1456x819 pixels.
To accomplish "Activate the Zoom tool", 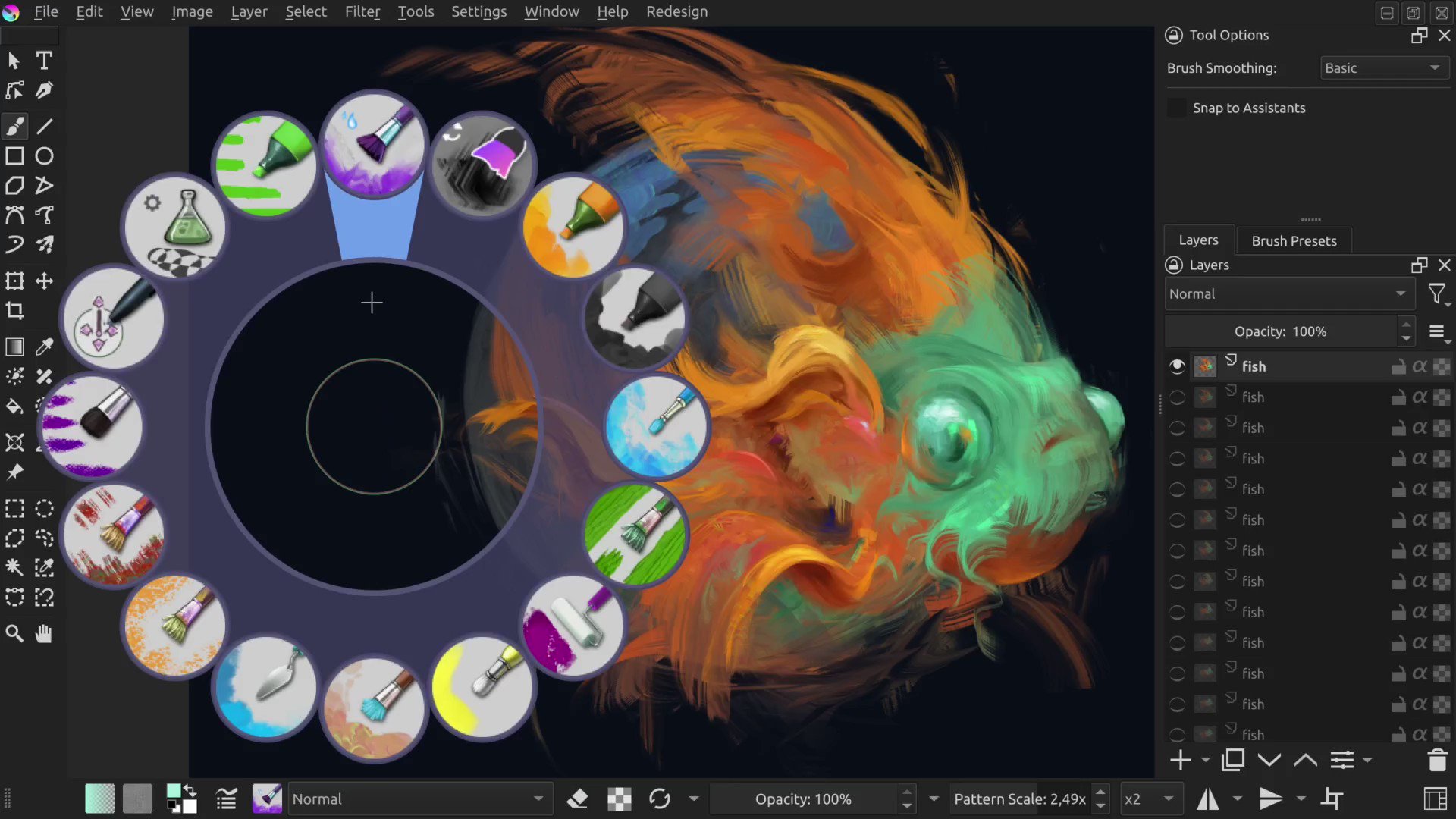I will (14, 633).
